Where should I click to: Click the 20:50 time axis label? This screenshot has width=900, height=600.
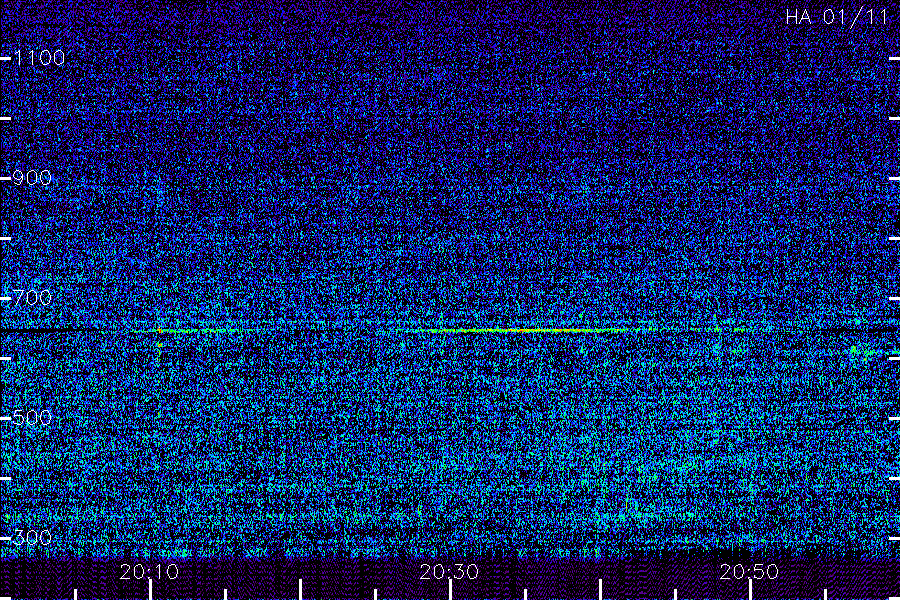tap(750, 572)
